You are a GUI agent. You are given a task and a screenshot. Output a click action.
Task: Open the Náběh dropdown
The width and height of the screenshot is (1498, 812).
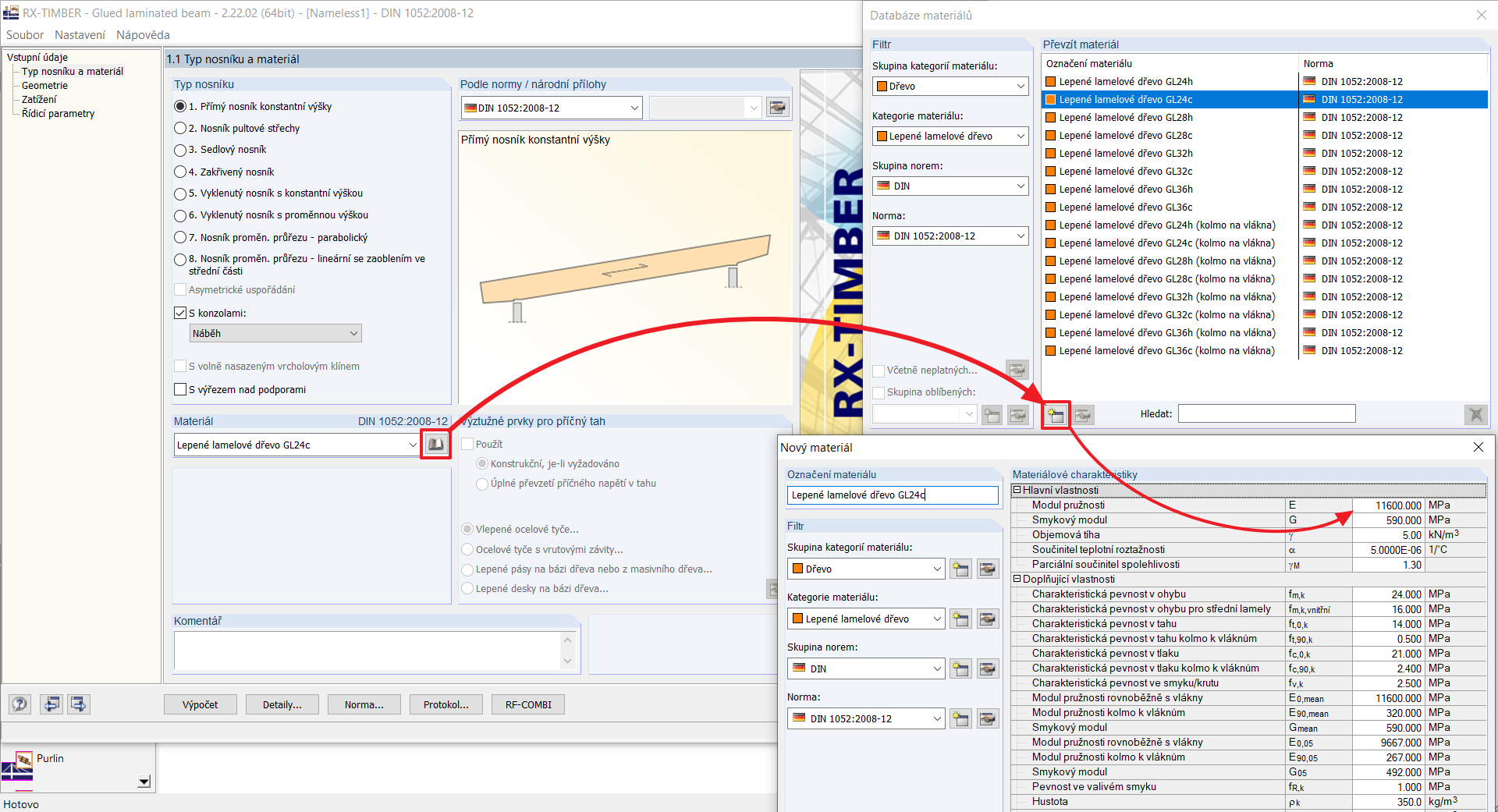pos(275,333)
